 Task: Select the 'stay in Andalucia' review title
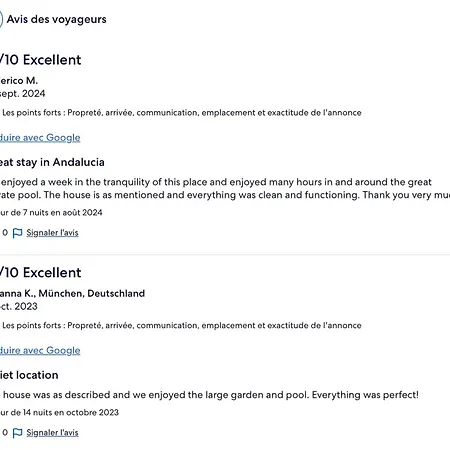pos(52,162)
